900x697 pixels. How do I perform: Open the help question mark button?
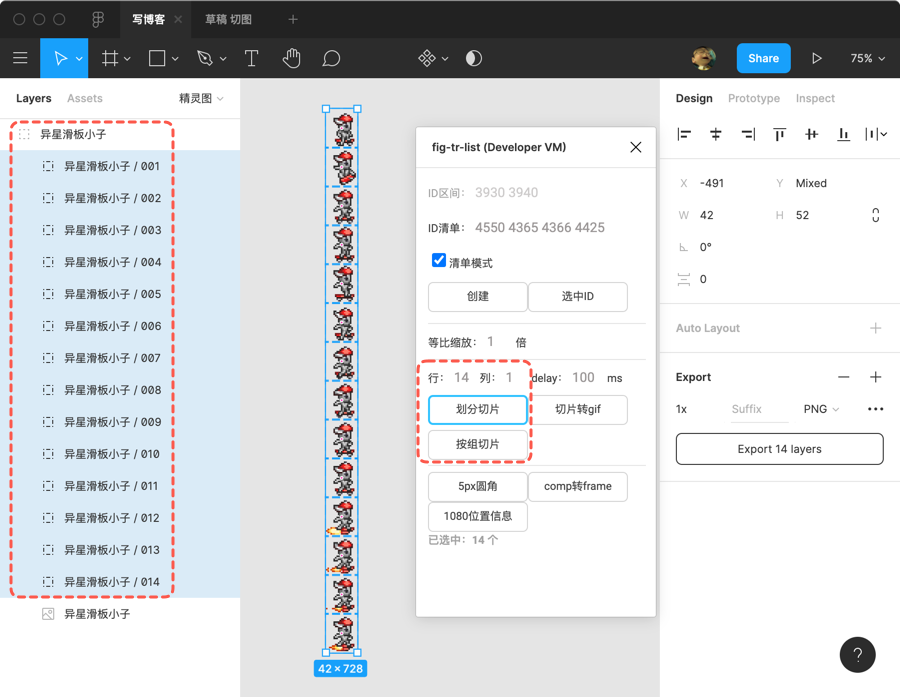pyautogui.click(x=858, y=655)
